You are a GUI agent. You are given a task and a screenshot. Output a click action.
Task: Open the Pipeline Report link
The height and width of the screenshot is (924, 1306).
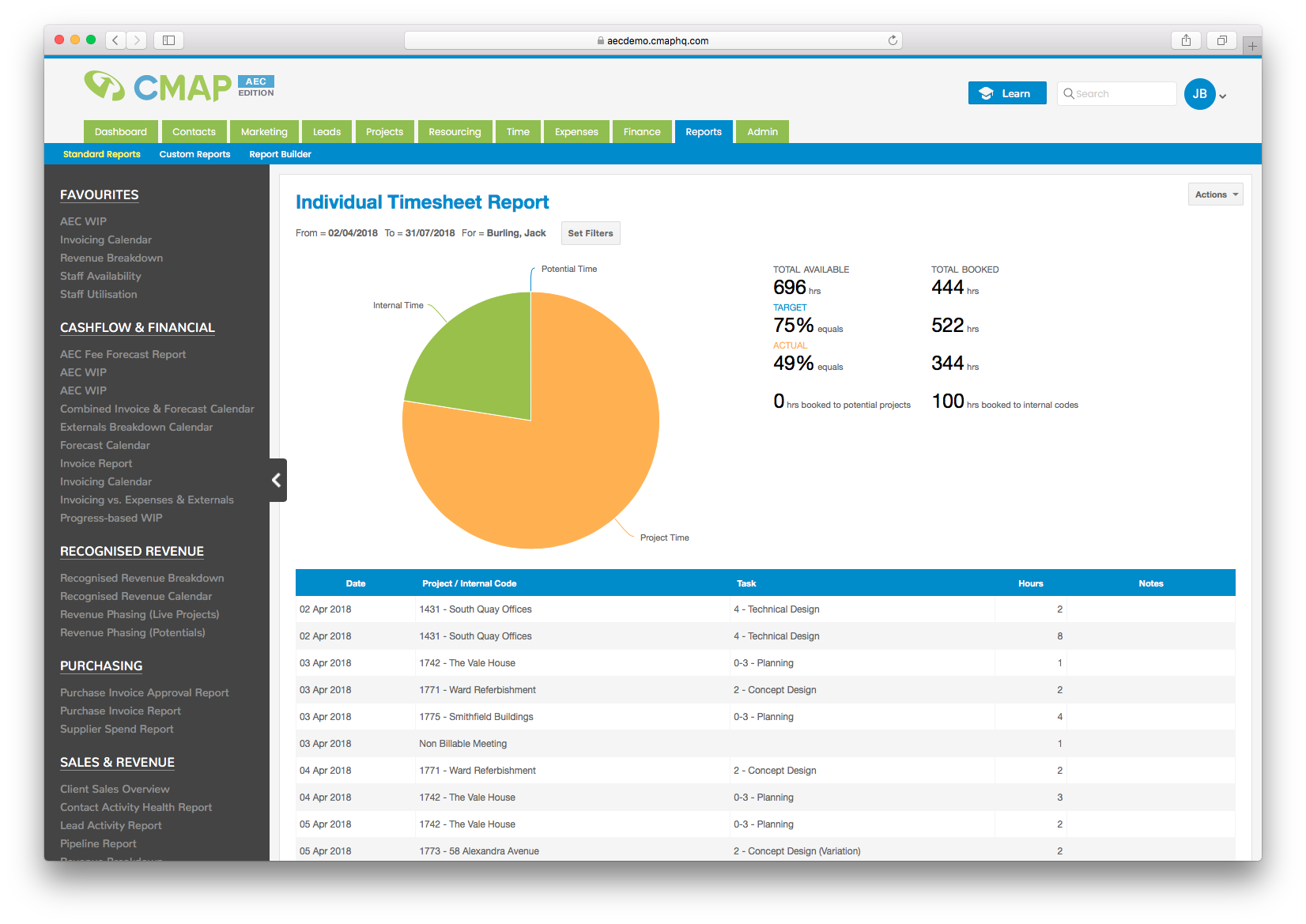click(x=97, y=843)
